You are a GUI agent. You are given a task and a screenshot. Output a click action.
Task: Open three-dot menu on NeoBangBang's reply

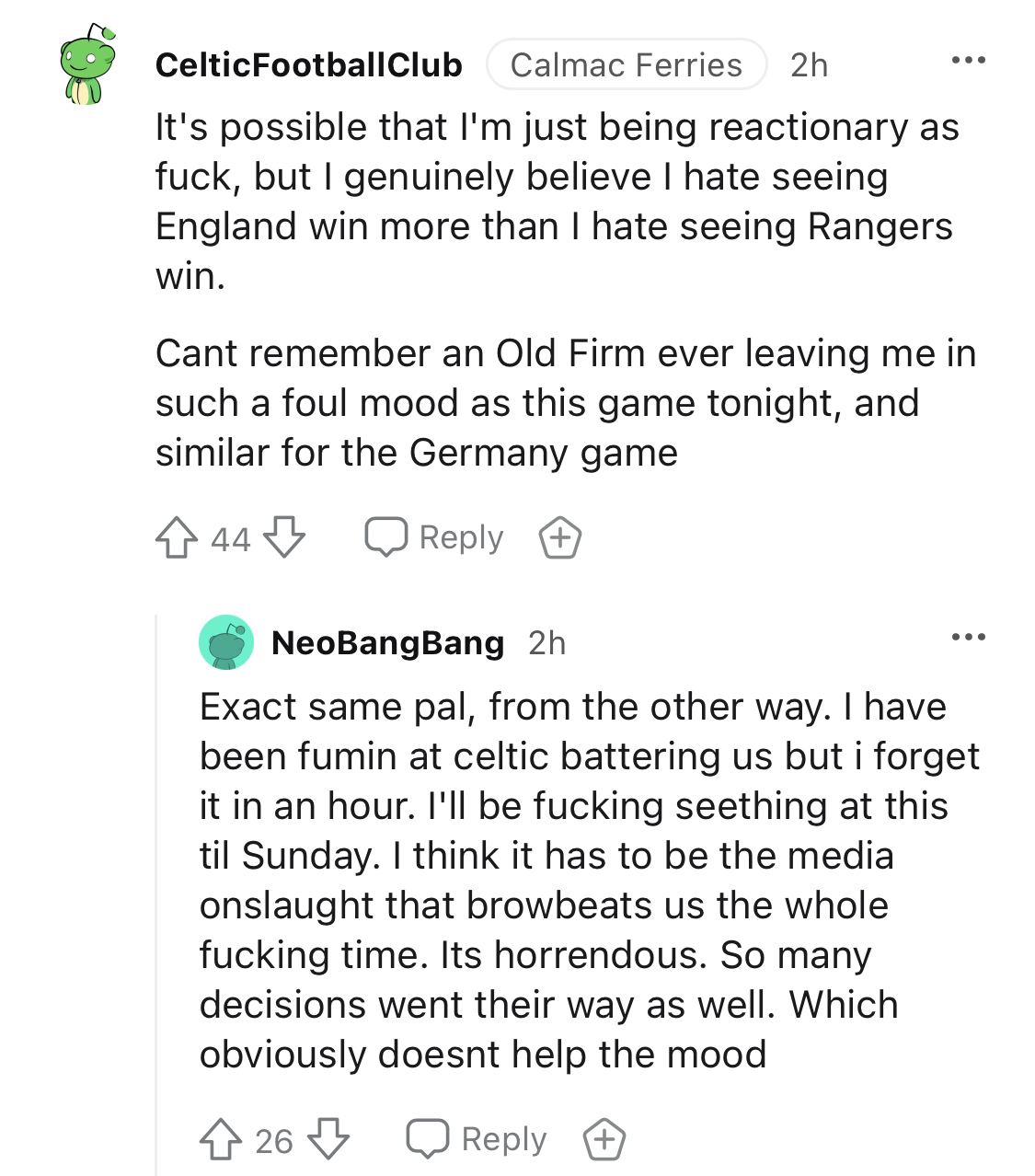tap(968, 637)
